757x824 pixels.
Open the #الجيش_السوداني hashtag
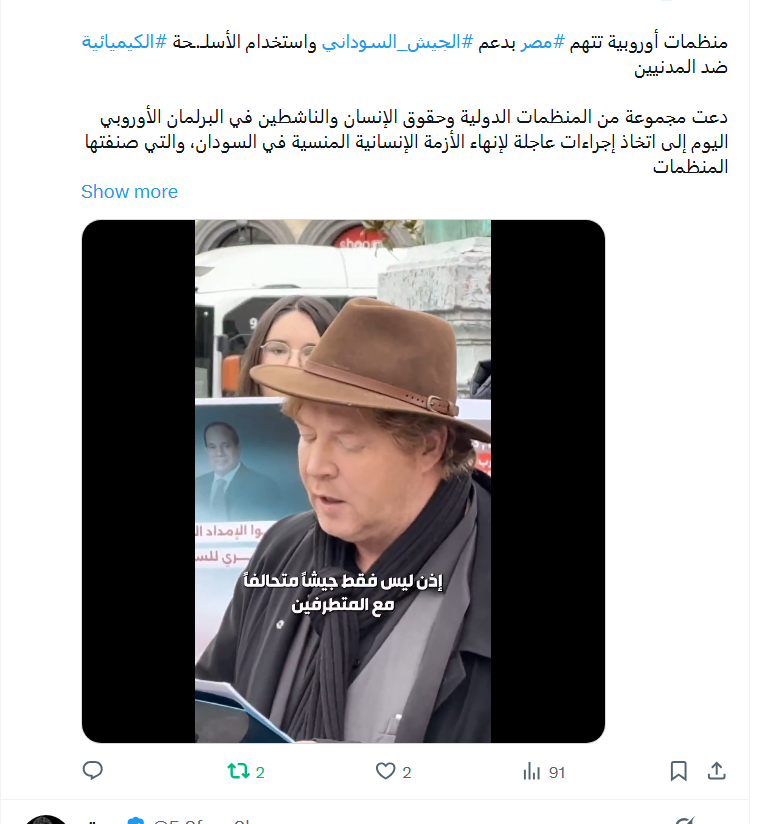coord(397,42)
